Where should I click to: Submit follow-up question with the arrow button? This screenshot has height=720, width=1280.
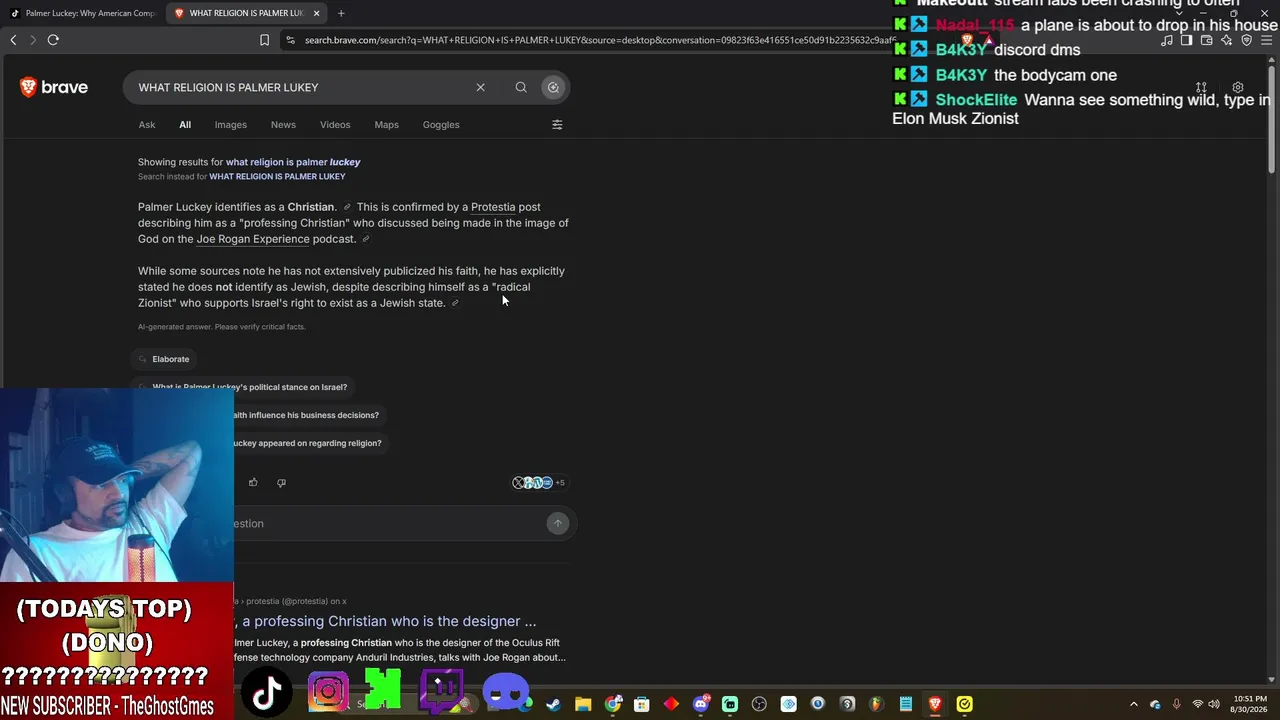tap(558, 523)
